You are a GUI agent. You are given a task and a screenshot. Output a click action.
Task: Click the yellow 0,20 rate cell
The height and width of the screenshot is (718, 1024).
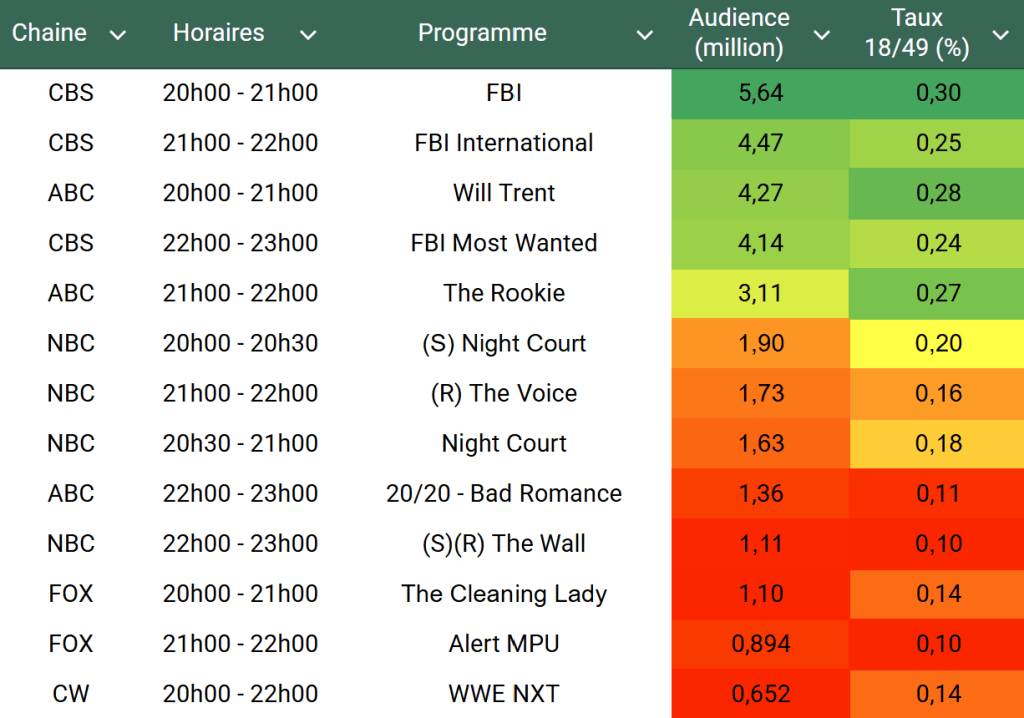coord(938,343)
